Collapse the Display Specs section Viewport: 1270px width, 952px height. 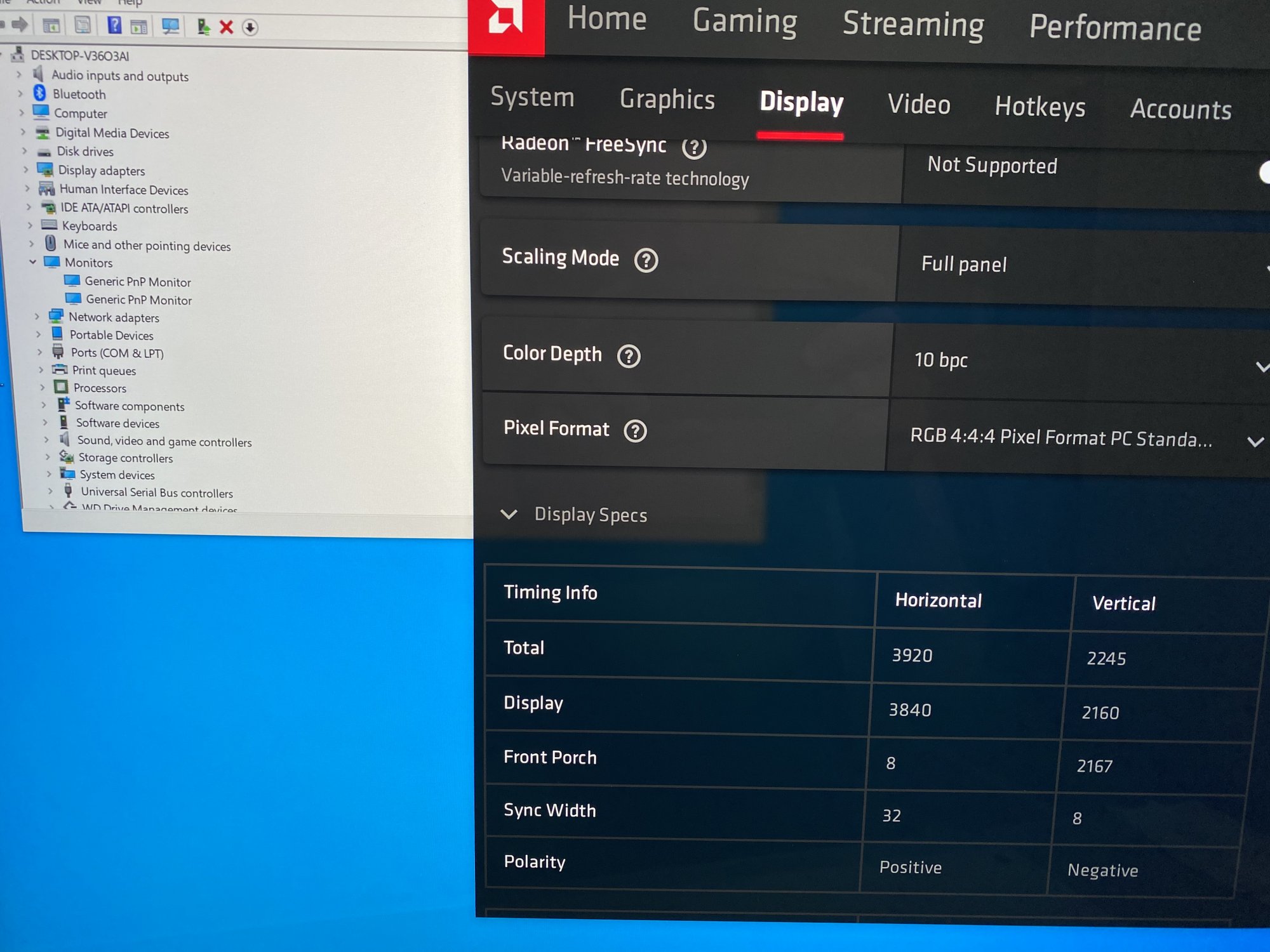[x=509, y=514]
